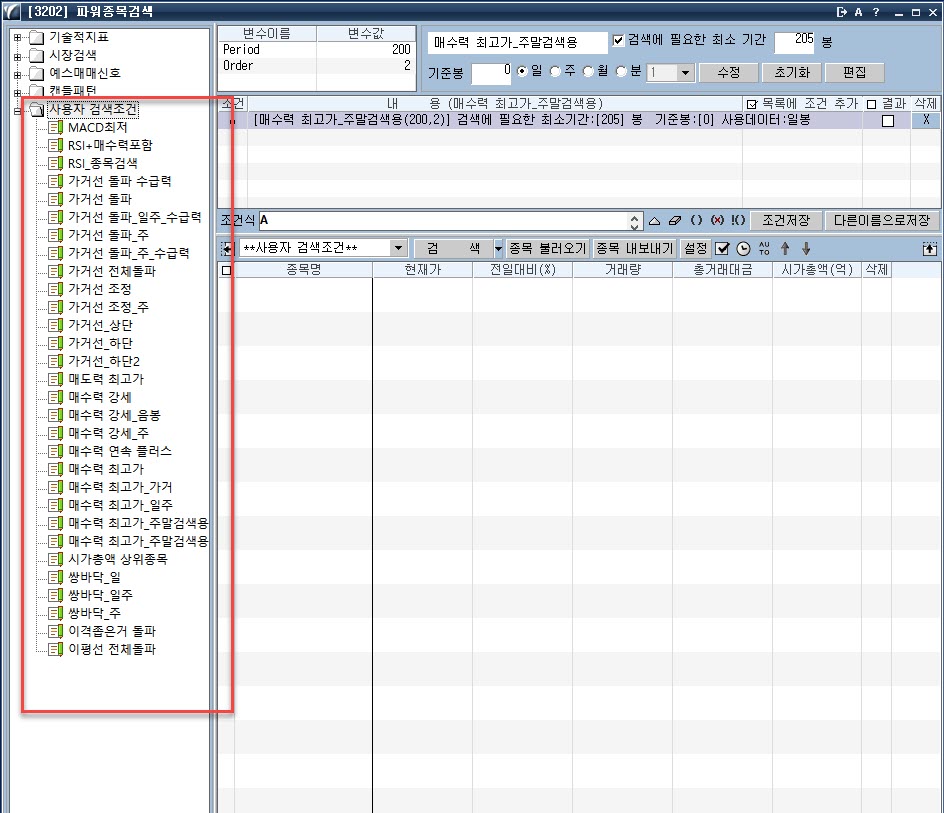Viewport: 944px width, 813px height.
Task: Open the **사용자 검색조건** dropdown
Action: [399, 248]
